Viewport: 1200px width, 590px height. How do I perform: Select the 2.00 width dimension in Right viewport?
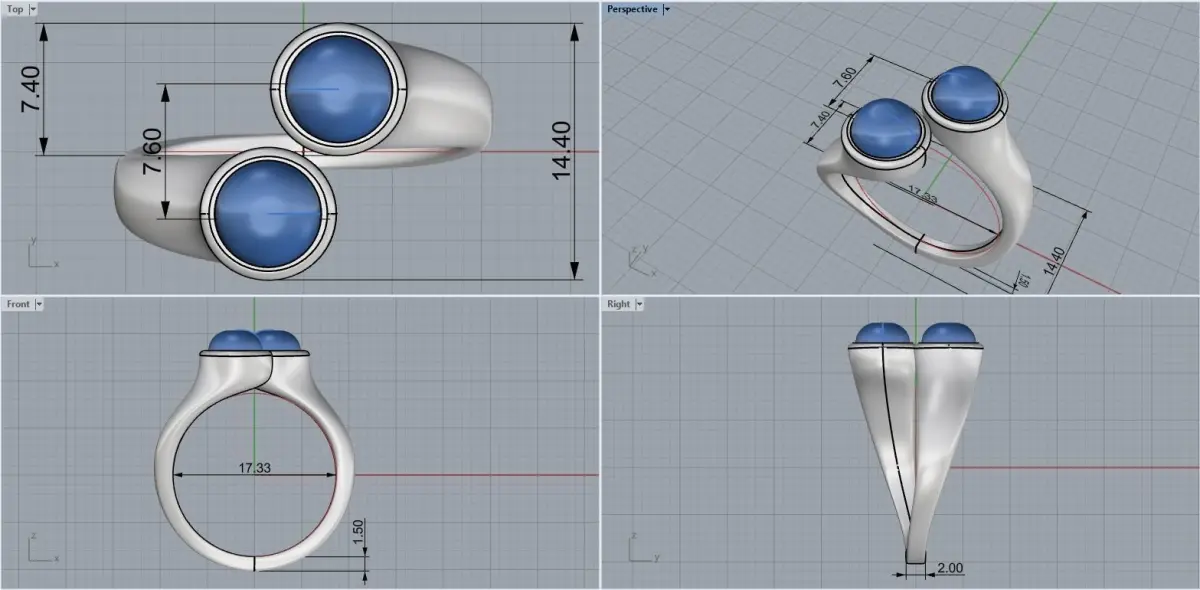[x=950, y=568]
